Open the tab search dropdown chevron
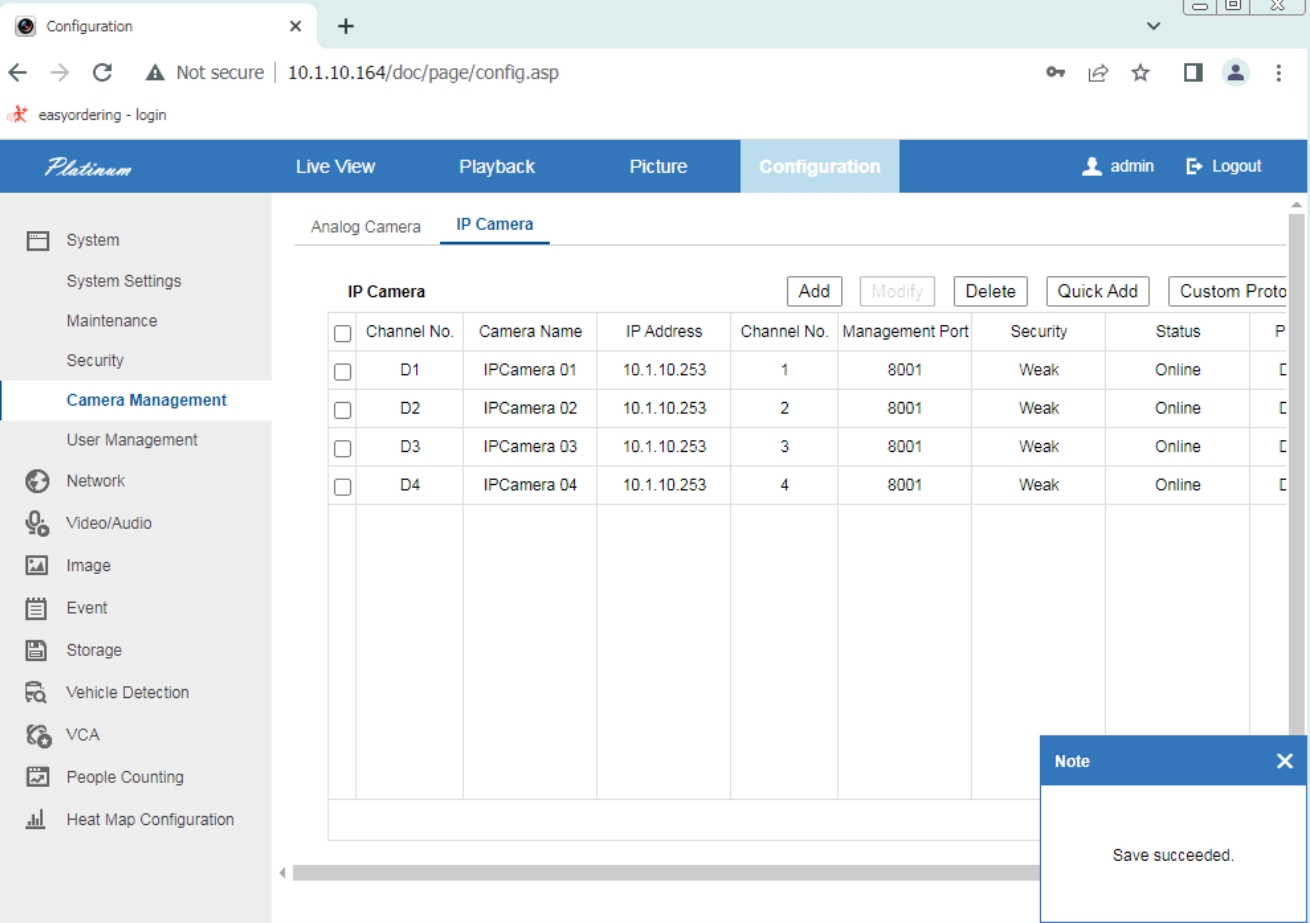The image size is (1310, 923). tap(1155, 27)
